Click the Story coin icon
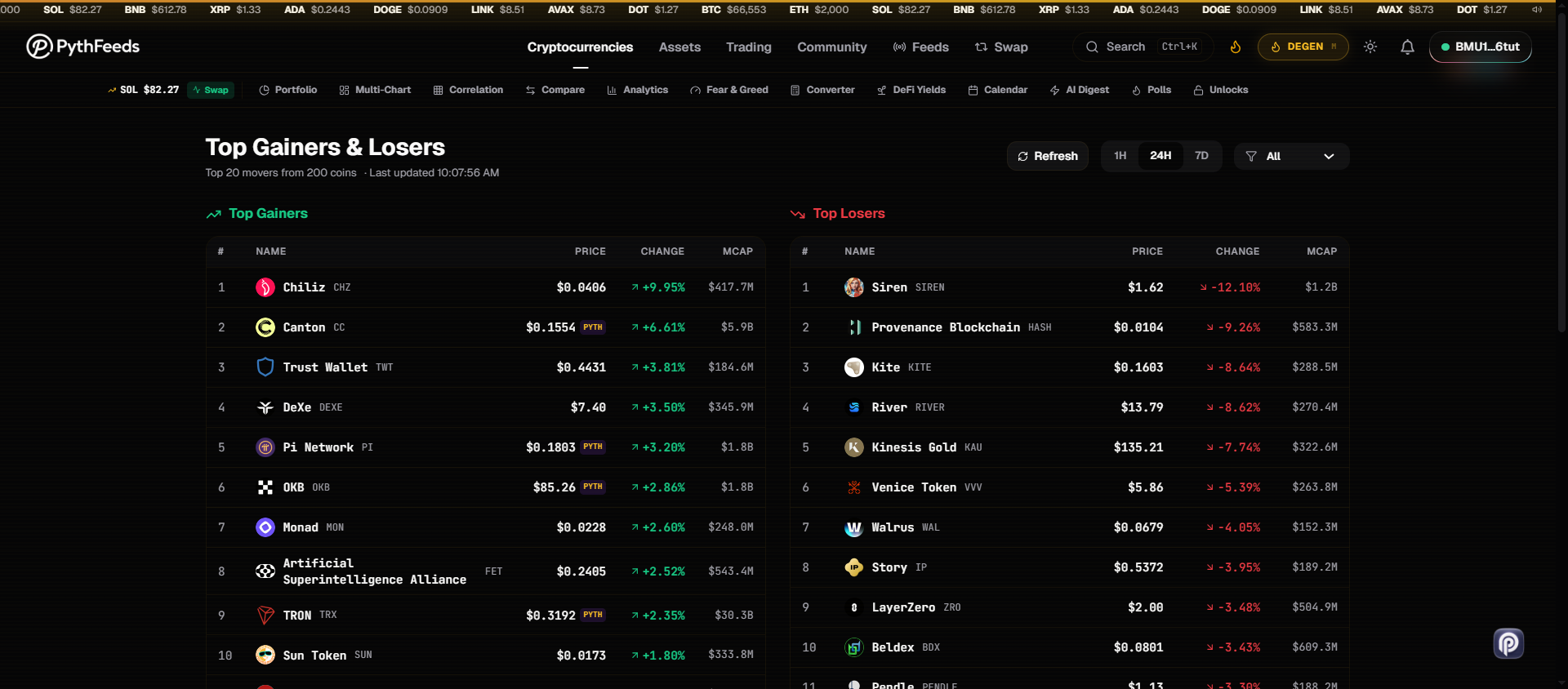This screenshot has width=1568, height=689. tap(854, 567)
